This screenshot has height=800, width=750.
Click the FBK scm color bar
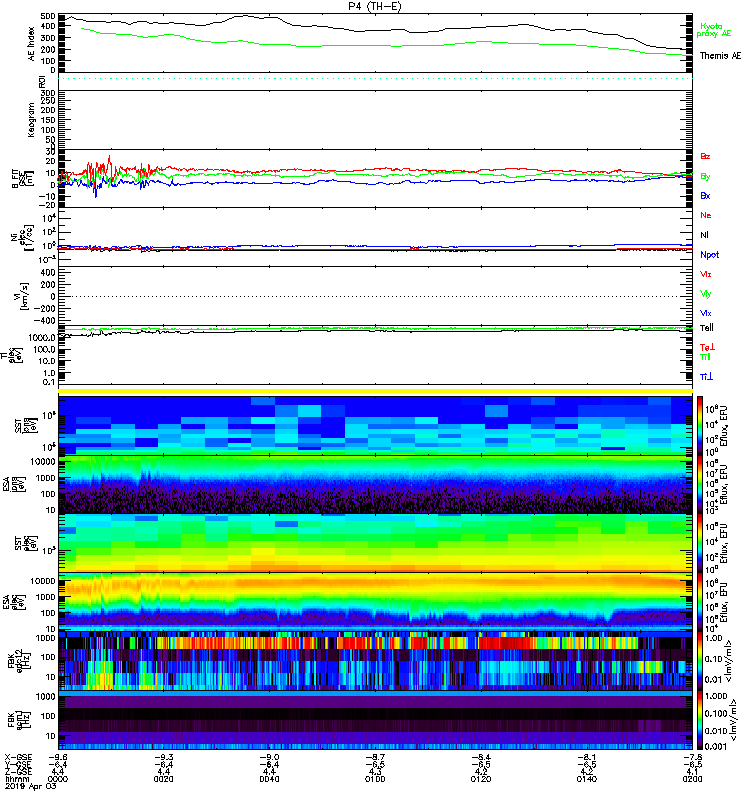pos(700,719)
